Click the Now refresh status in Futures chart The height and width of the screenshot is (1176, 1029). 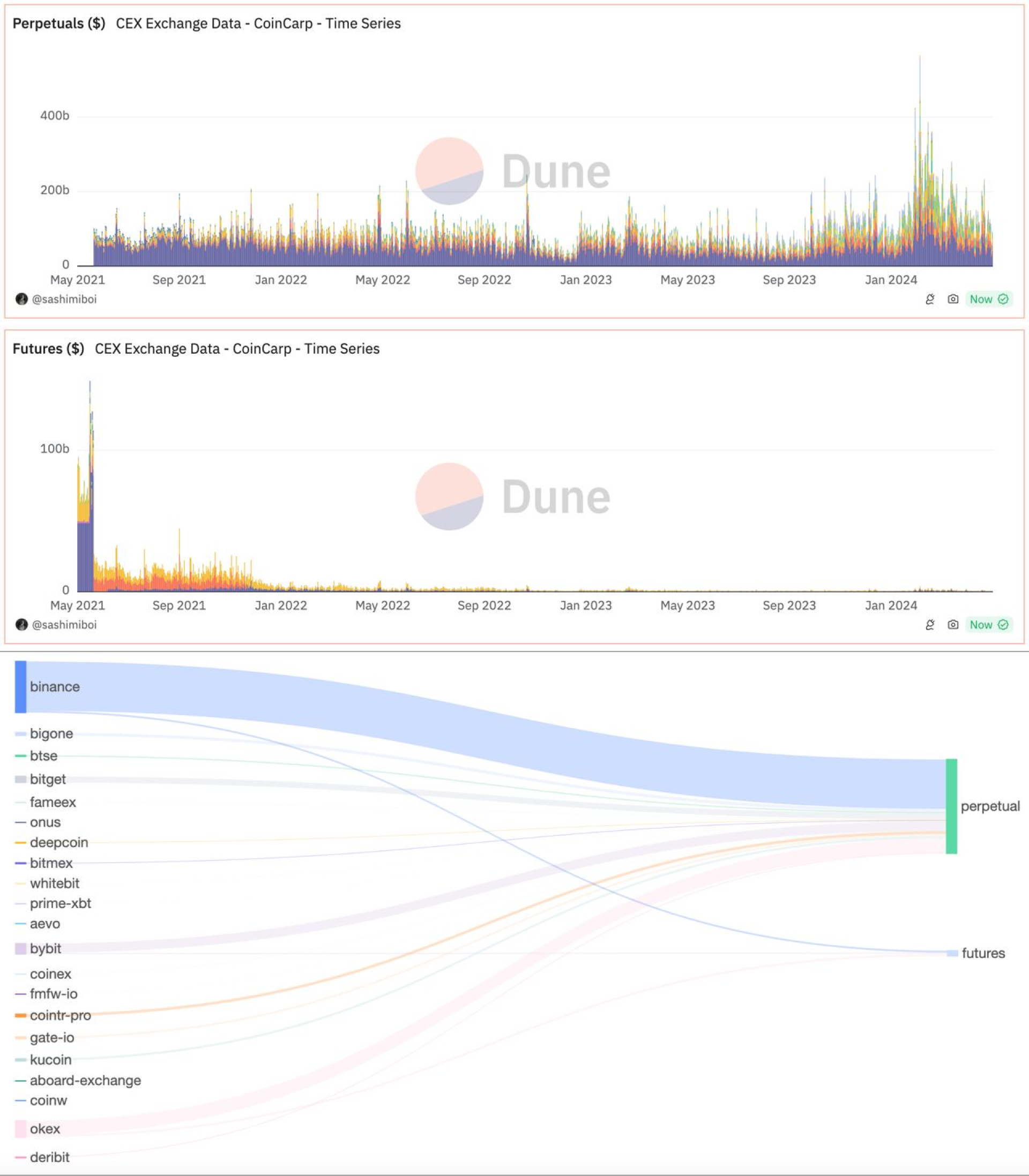(981, 625)
